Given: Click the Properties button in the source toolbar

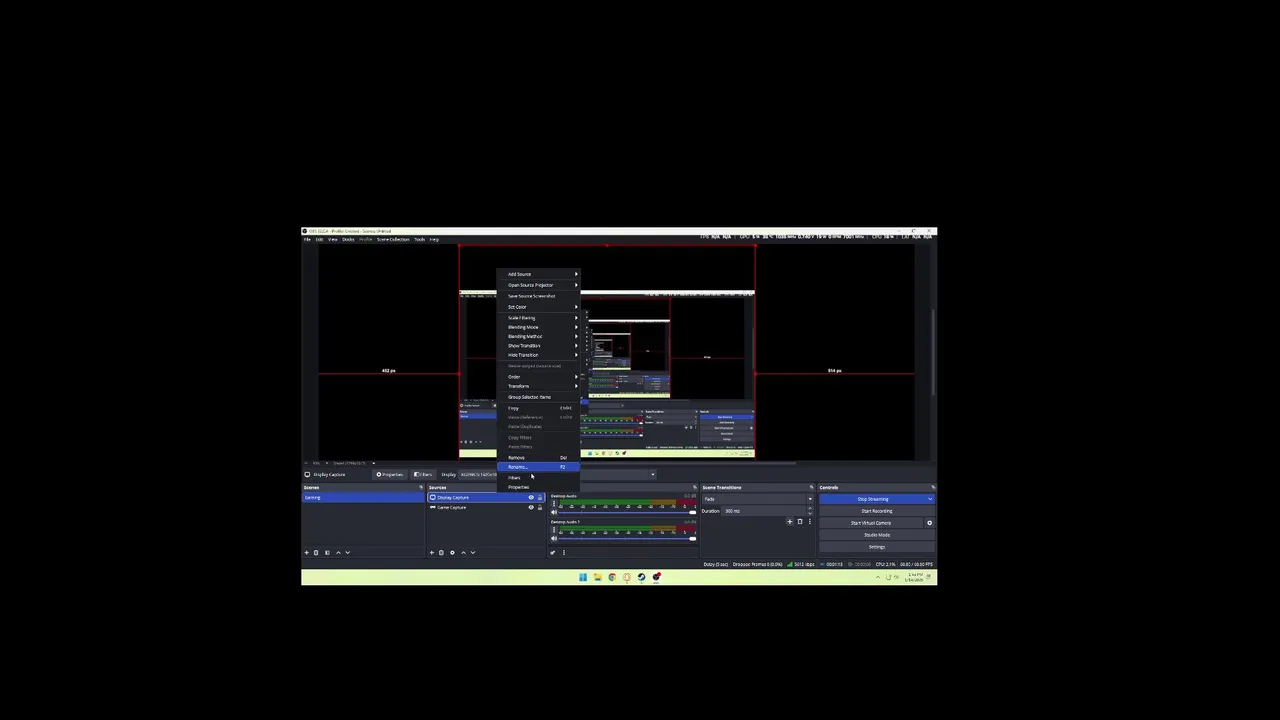Looking at the screenshot, I should pos(390,474).
